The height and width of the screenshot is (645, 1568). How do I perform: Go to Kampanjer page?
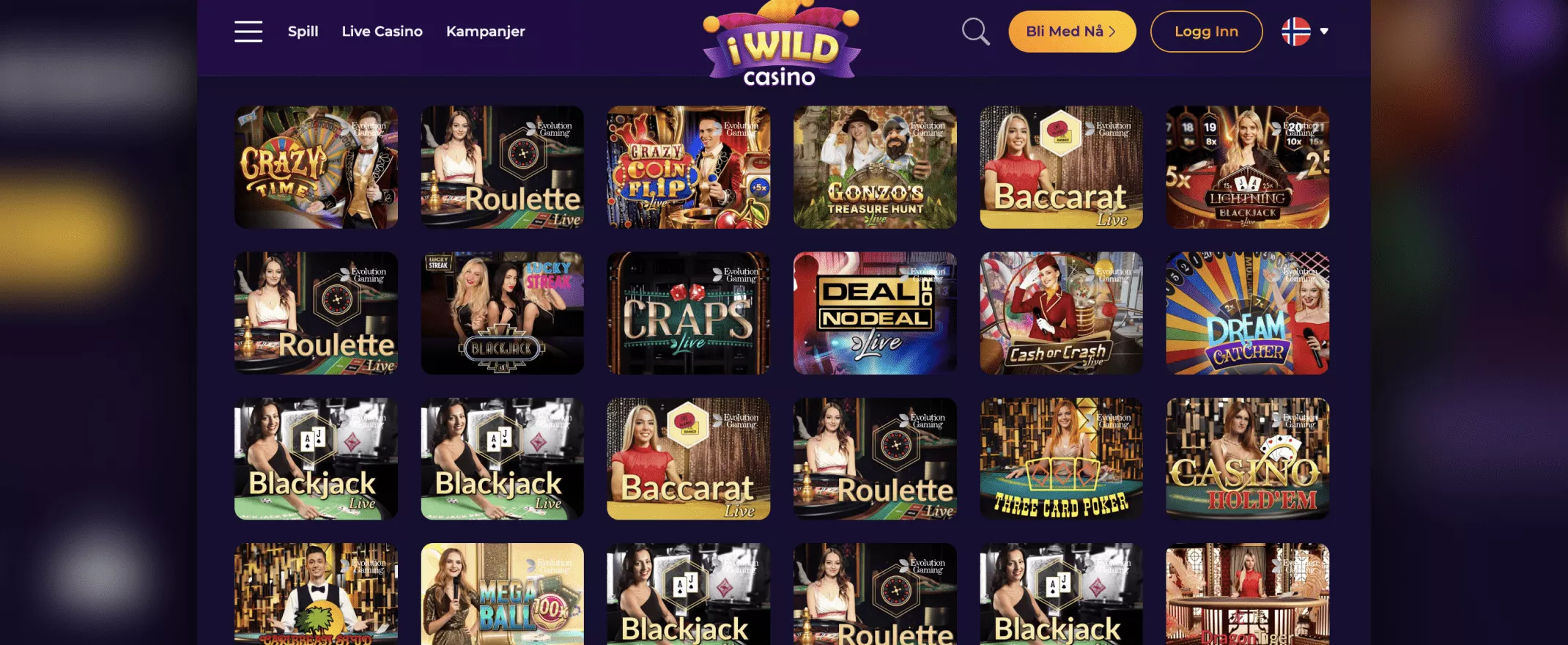485,32
